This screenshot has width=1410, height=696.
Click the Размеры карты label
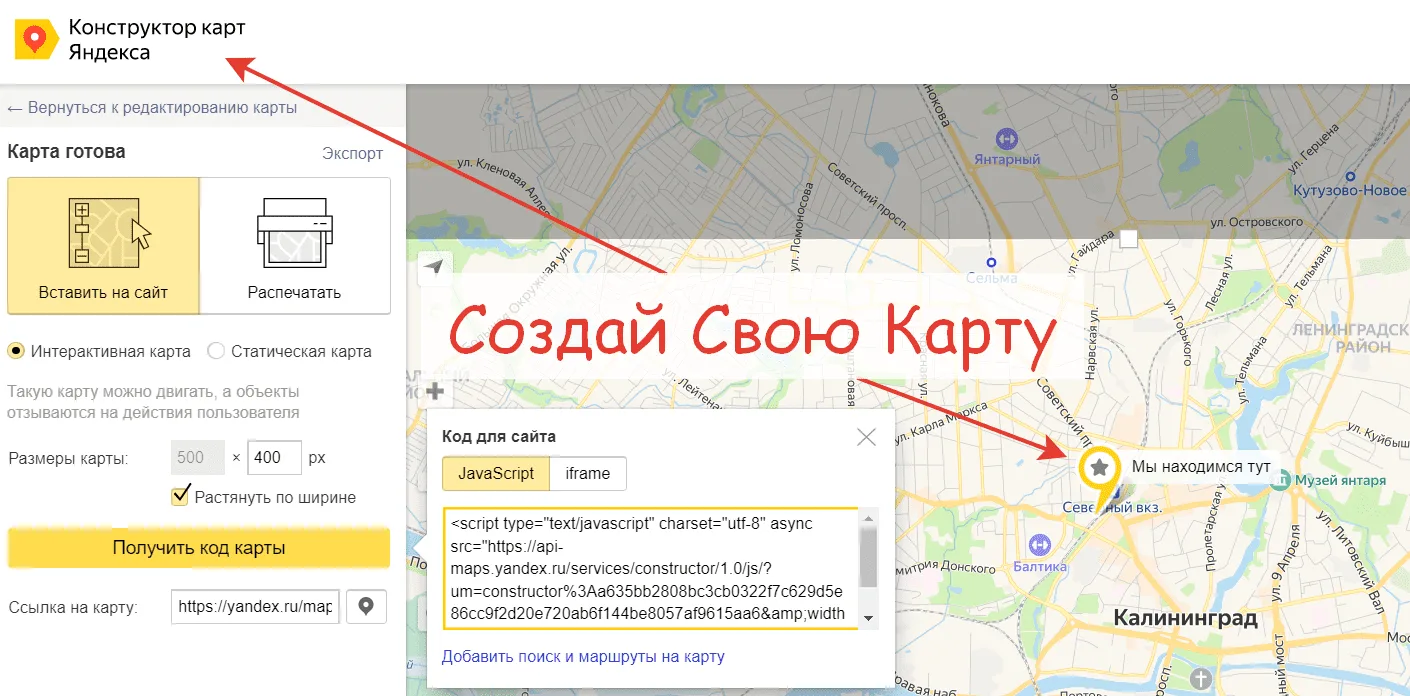pos(68,458)
